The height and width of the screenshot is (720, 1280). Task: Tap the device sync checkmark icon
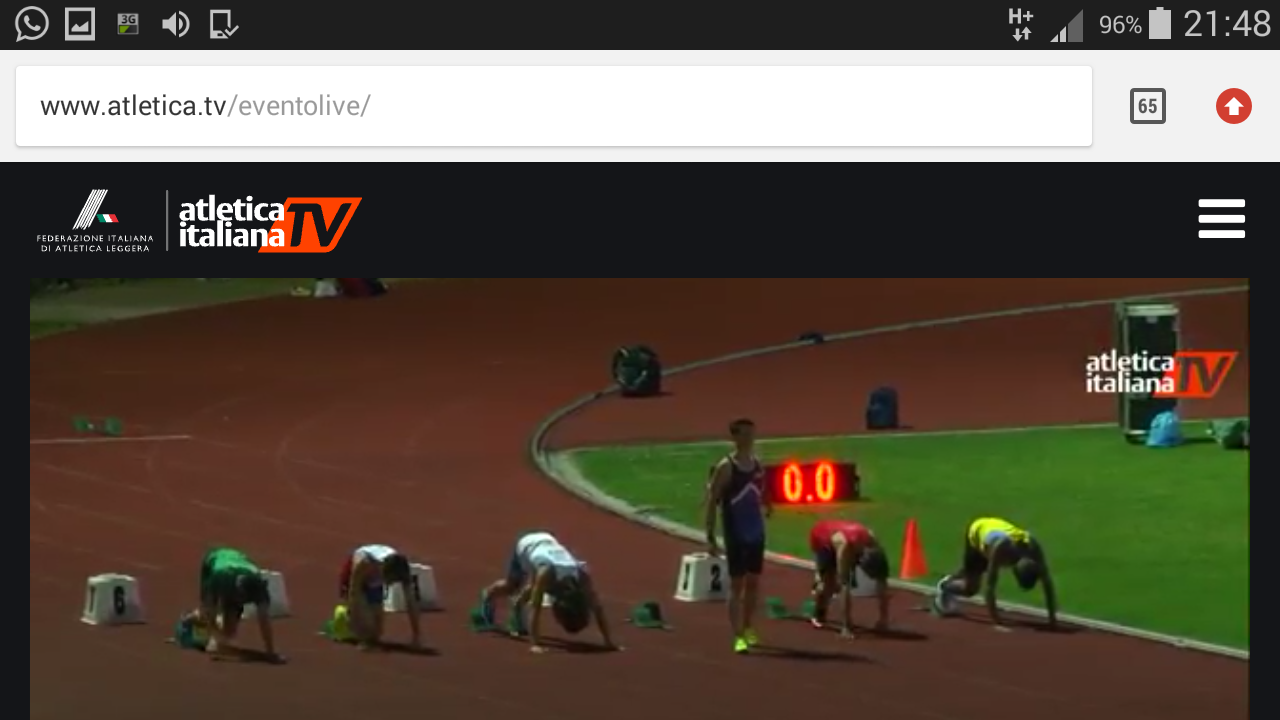[x=224, y=24]
